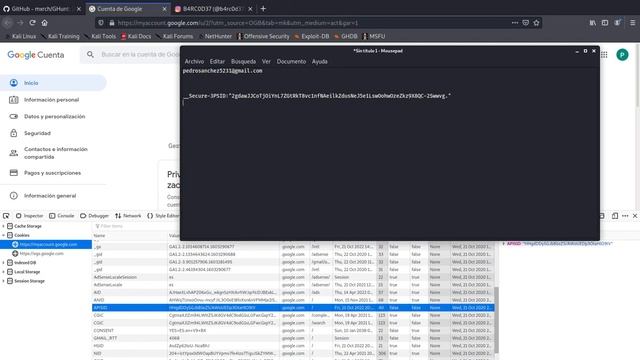Click the site security lock icon
This screenshot has width=640, height=360.
click(x=111, y=23)
